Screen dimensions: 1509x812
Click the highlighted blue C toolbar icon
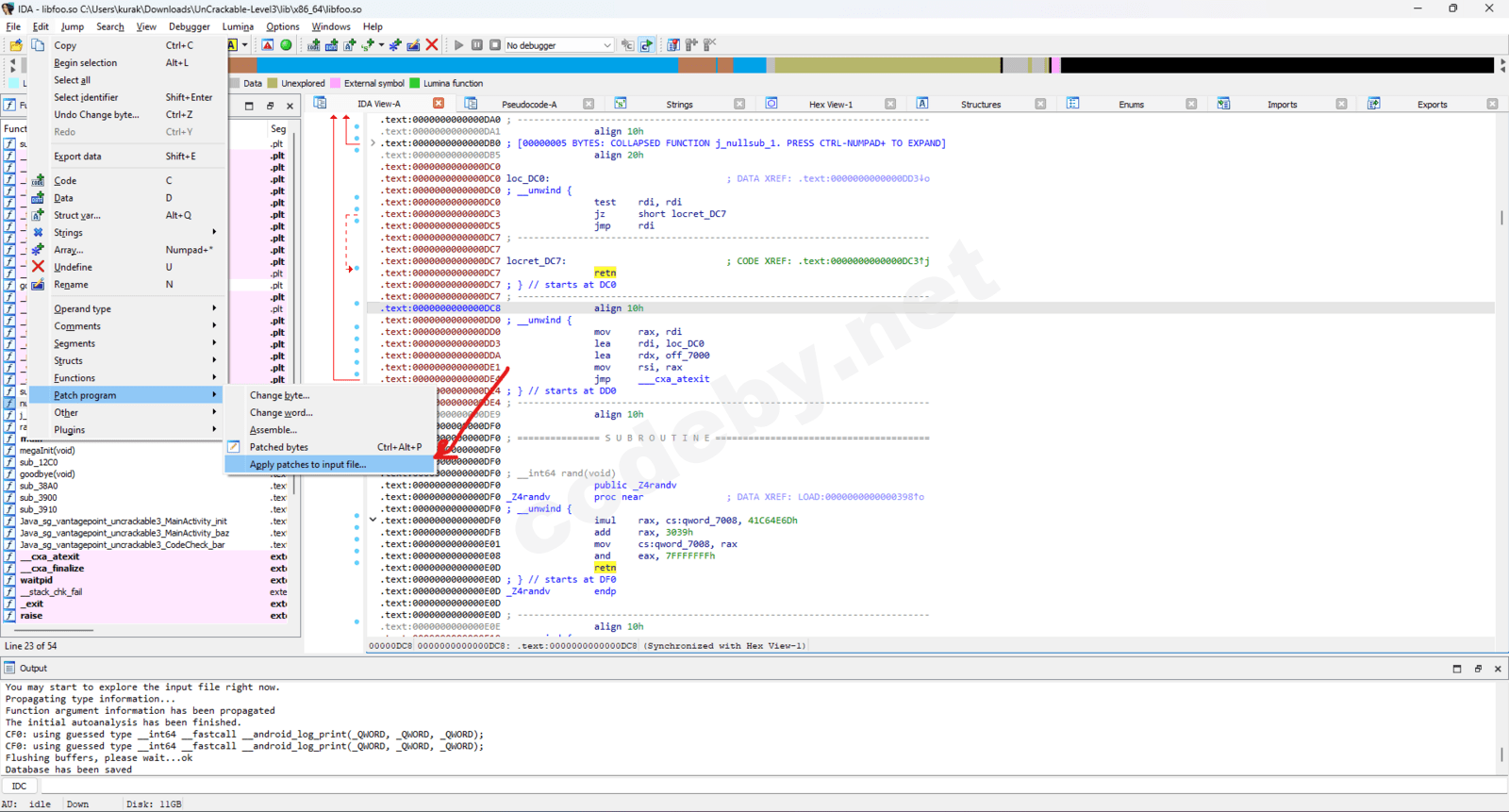[647, 45]
